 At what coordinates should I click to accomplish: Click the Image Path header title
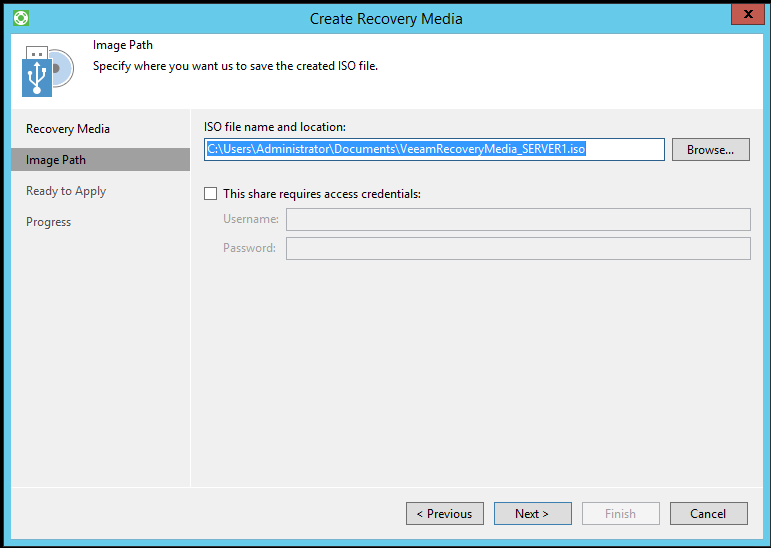(123, 45)
